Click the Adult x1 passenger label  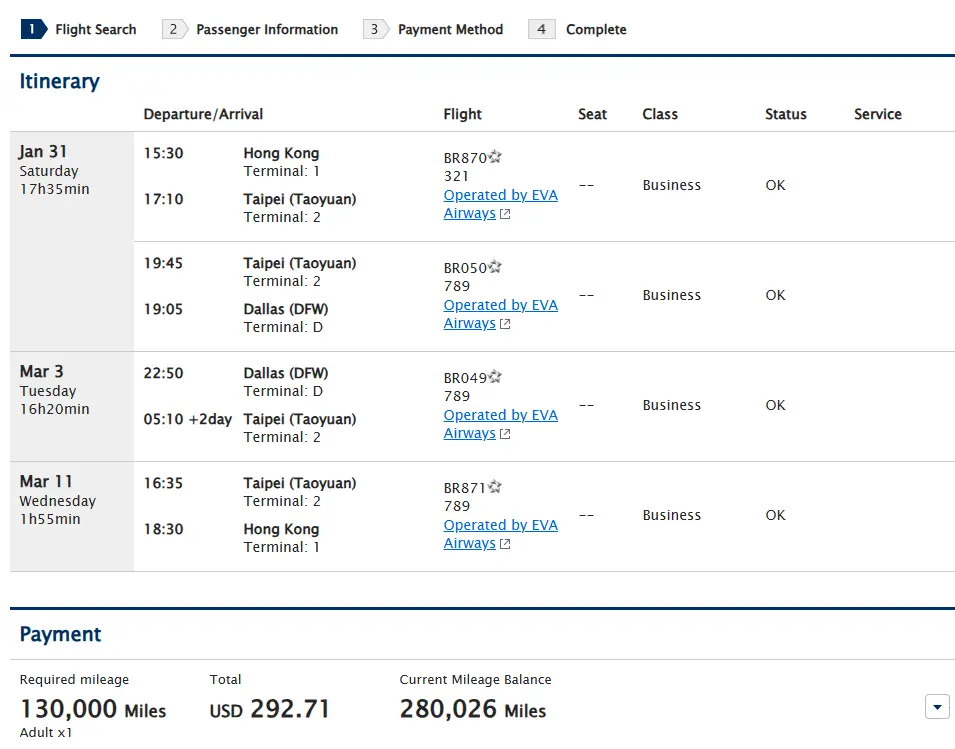click(x=46, y=733)
